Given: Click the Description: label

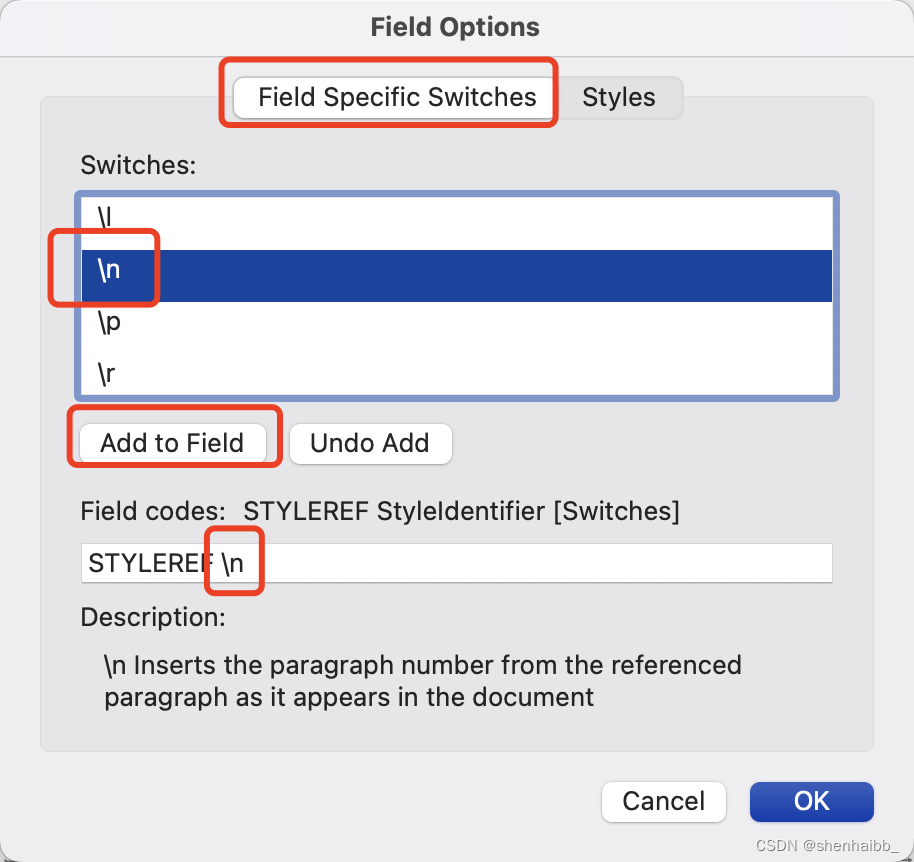Looking at the screenshot, I should pyautogui.click(x=153, y=617).
